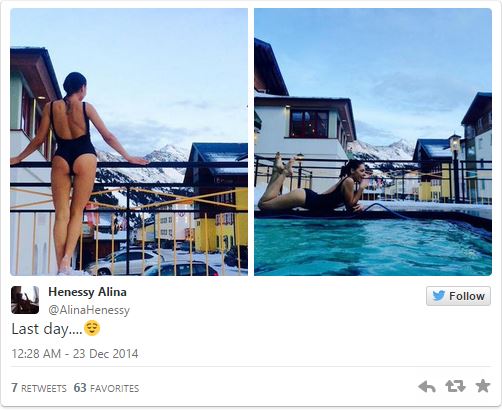Open the Henessy Alina display name link
This screenshot has height=410, width=502.
tap(87, 292)
